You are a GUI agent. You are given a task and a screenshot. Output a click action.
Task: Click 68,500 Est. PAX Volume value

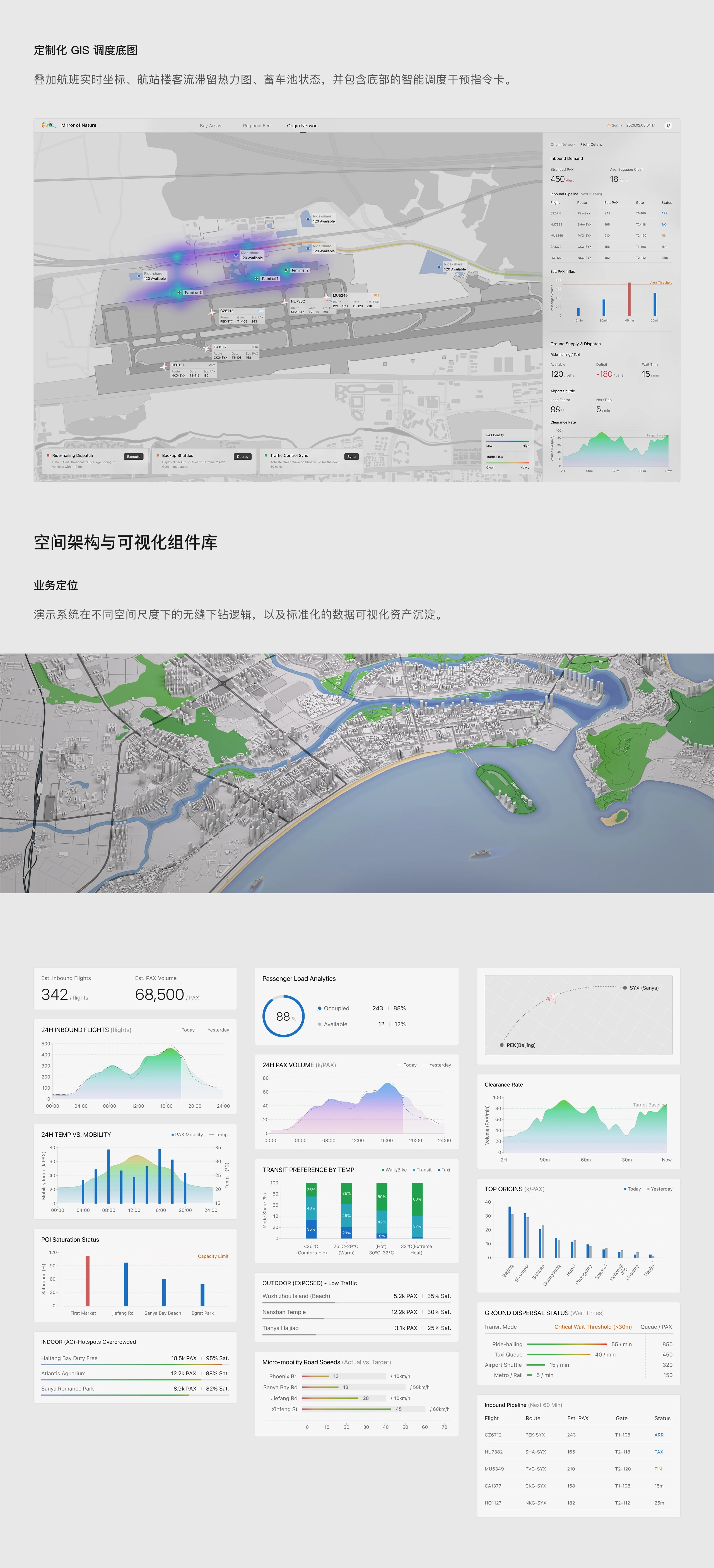click(x=167, y=994)
